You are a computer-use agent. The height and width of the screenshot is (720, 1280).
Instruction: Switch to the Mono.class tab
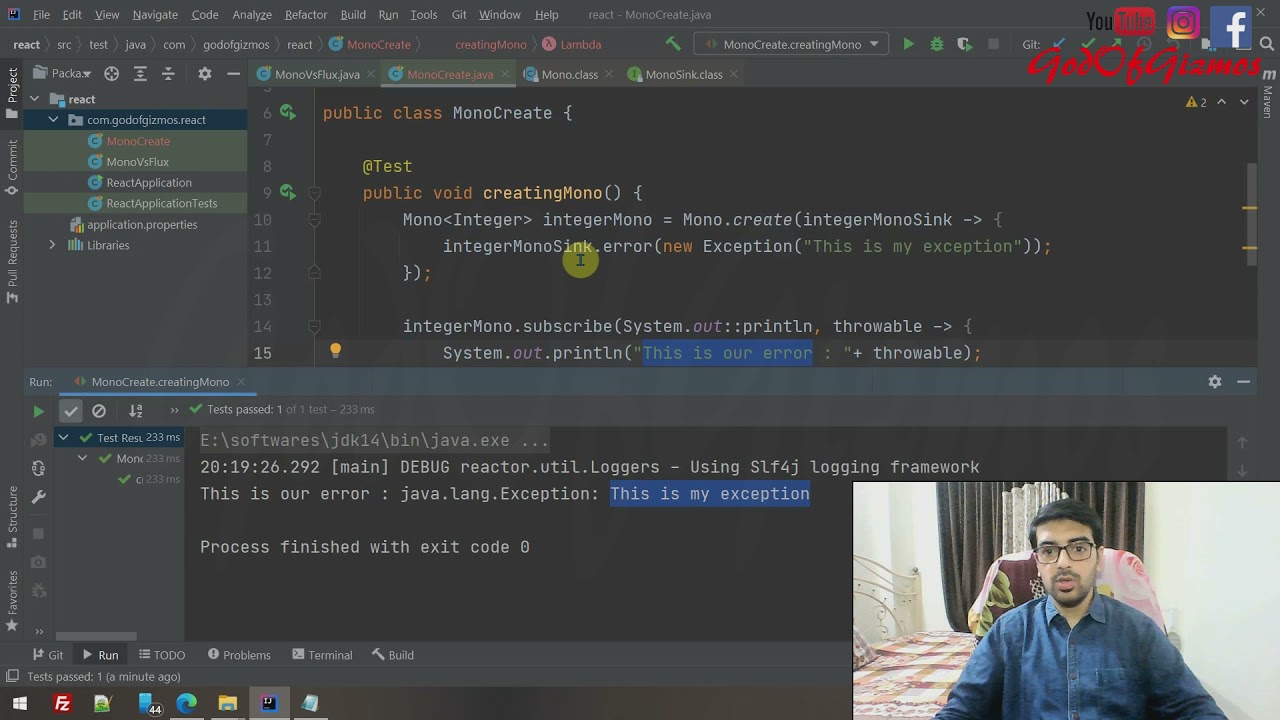click(x=568, y=75)
